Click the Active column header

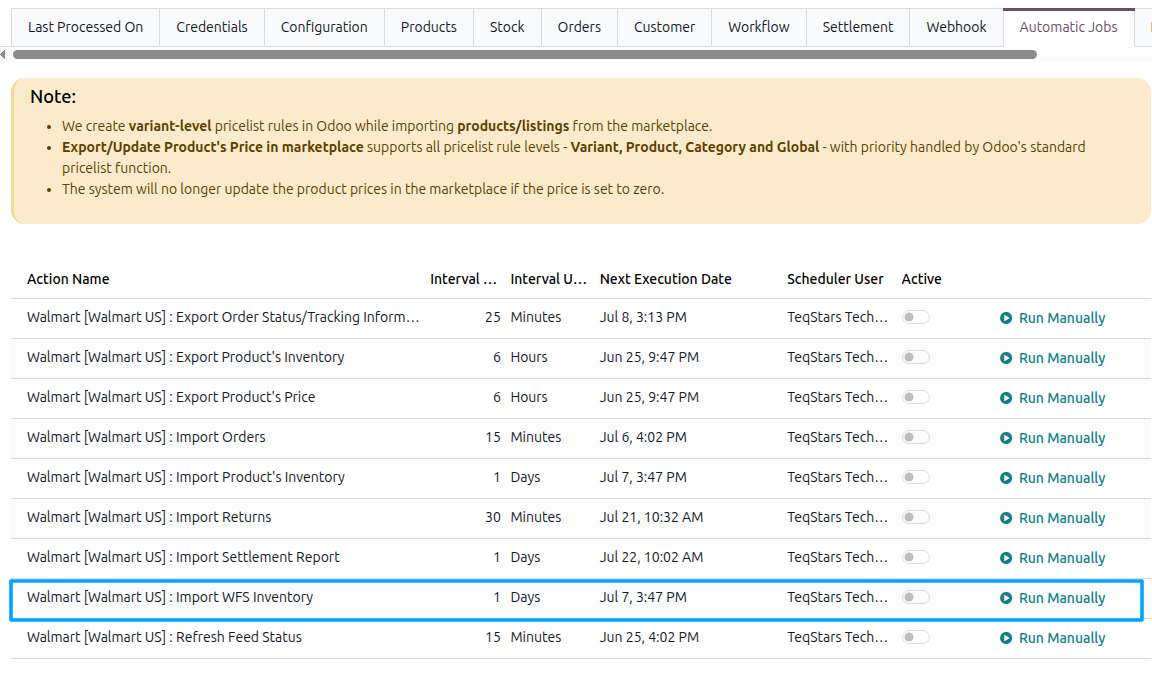point(921,279)
